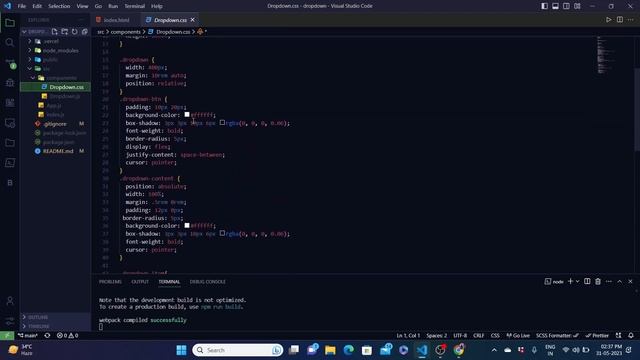This screenshot has width=640, height=360.
Task: Open Microsoft Edge from taskbar
Action: (x=349, y=350)
